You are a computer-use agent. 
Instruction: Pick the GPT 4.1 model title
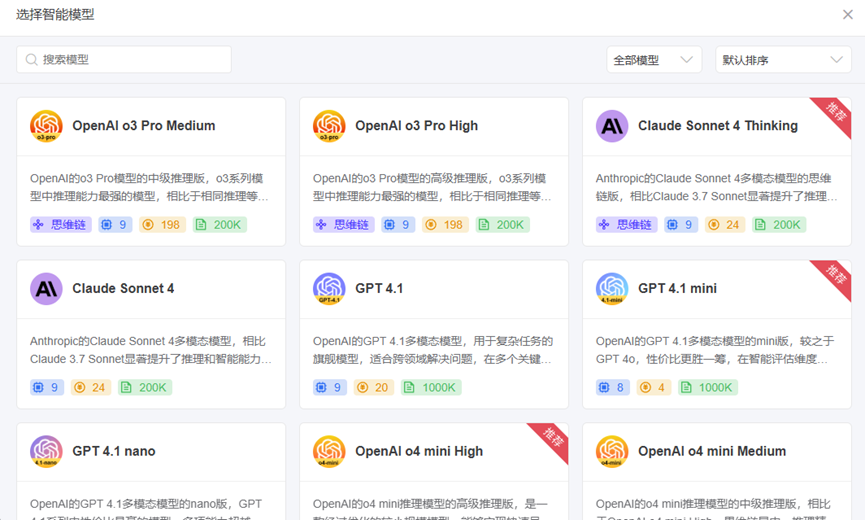pos(379,288)
